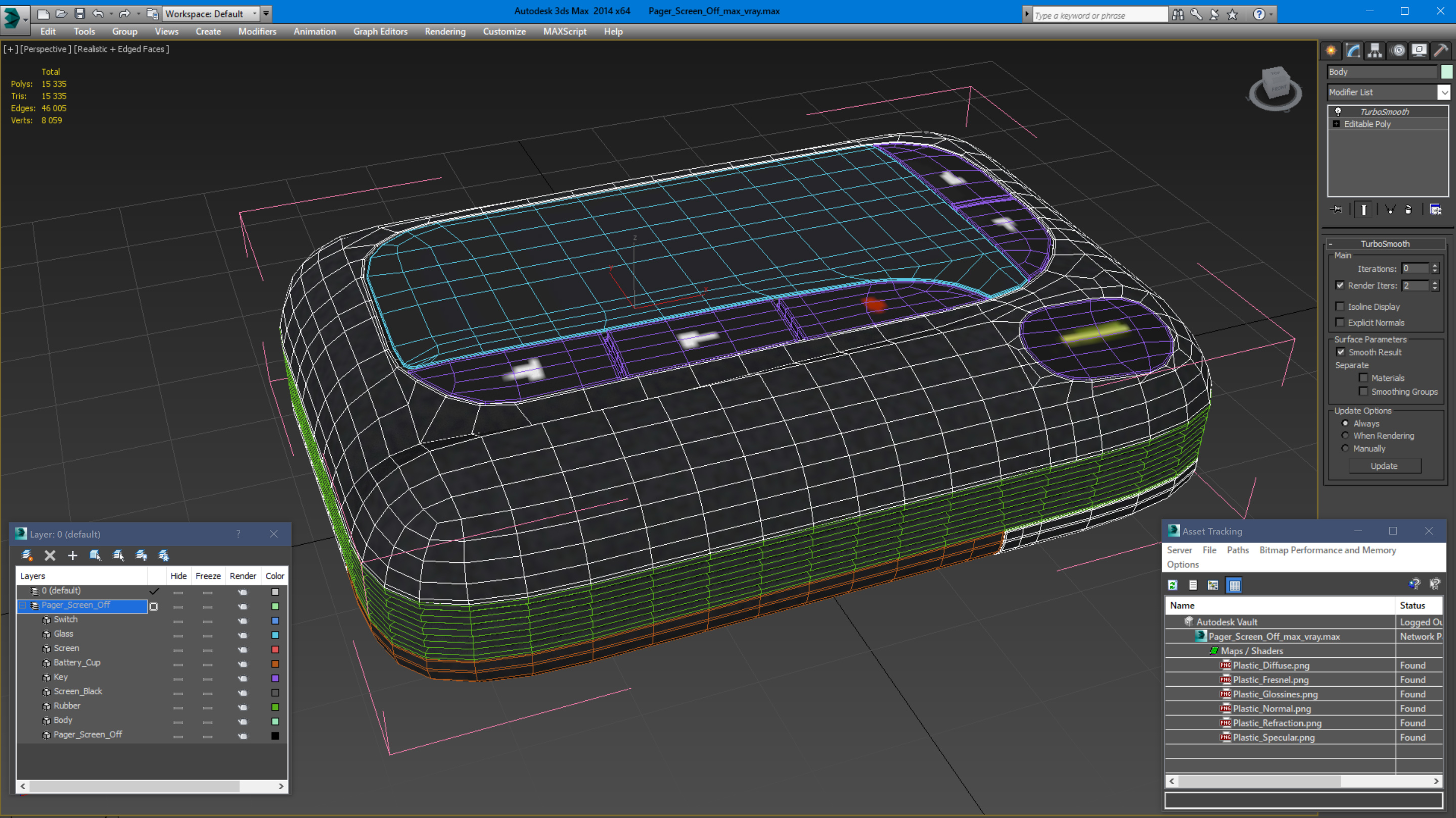This screenshot has width=1456, height=818.
Task: Open Paths menu in Asset Tracking
Action: click(1238, 550)
